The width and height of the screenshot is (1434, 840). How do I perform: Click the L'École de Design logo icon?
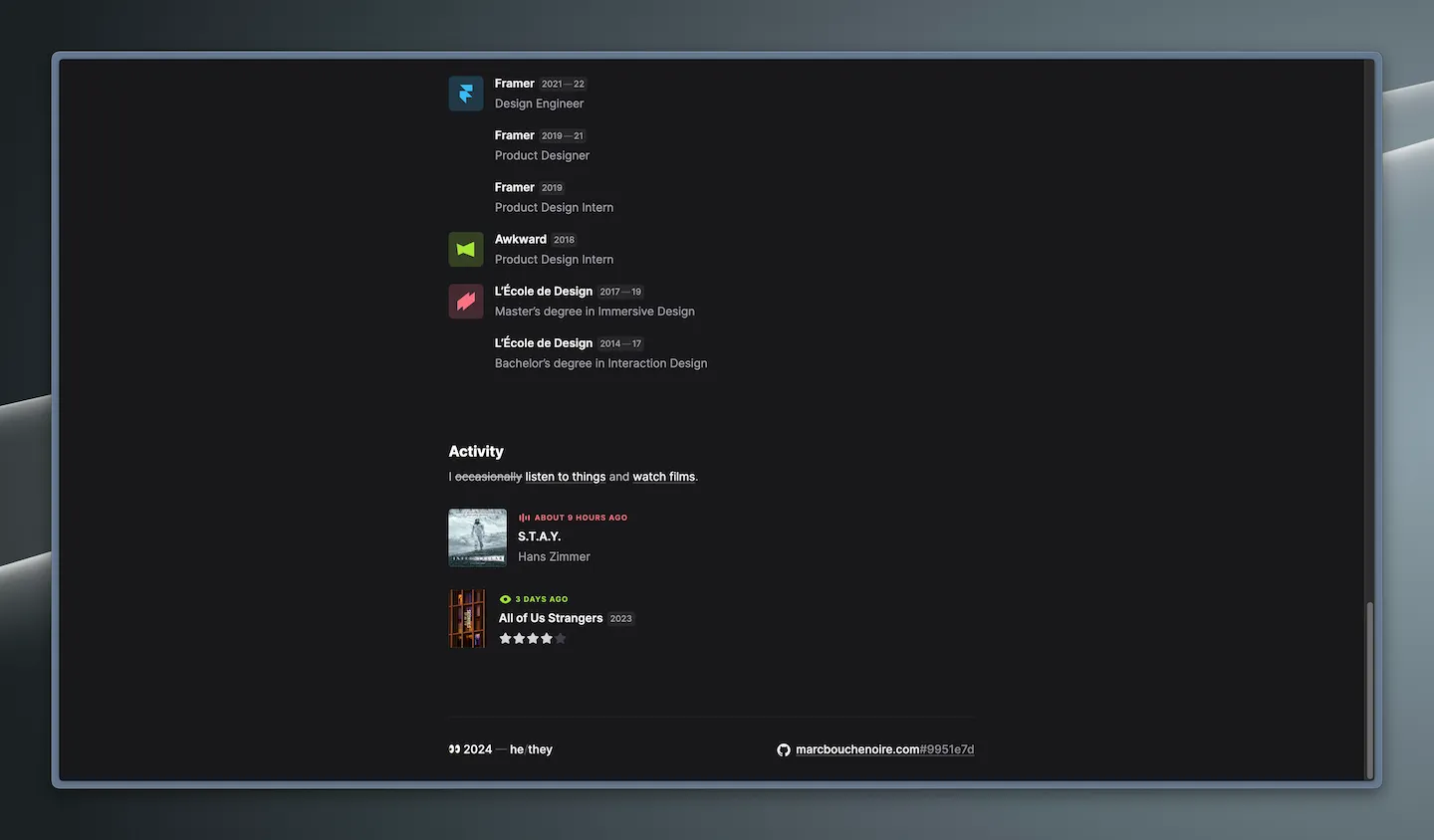coord(465,302)
